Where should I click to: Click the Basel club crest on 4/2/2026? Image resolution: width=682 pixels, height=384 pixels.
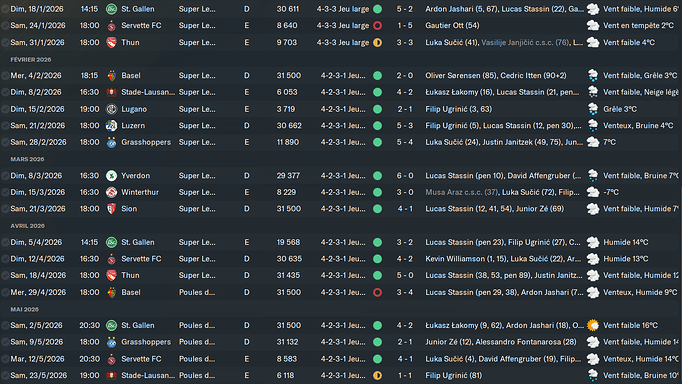pyautogui.click(x=111, y=76)
